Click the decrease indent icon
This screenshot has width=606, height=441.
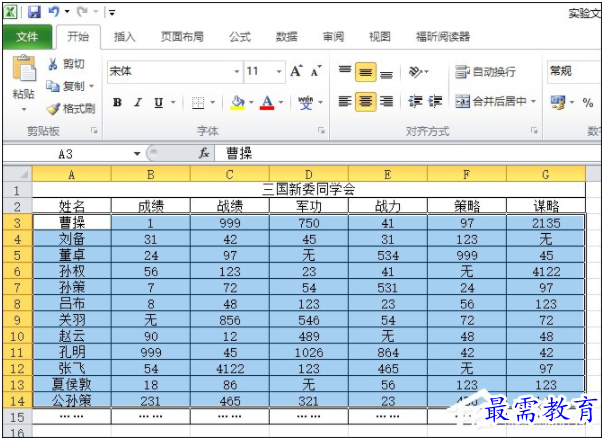[415, 102]
